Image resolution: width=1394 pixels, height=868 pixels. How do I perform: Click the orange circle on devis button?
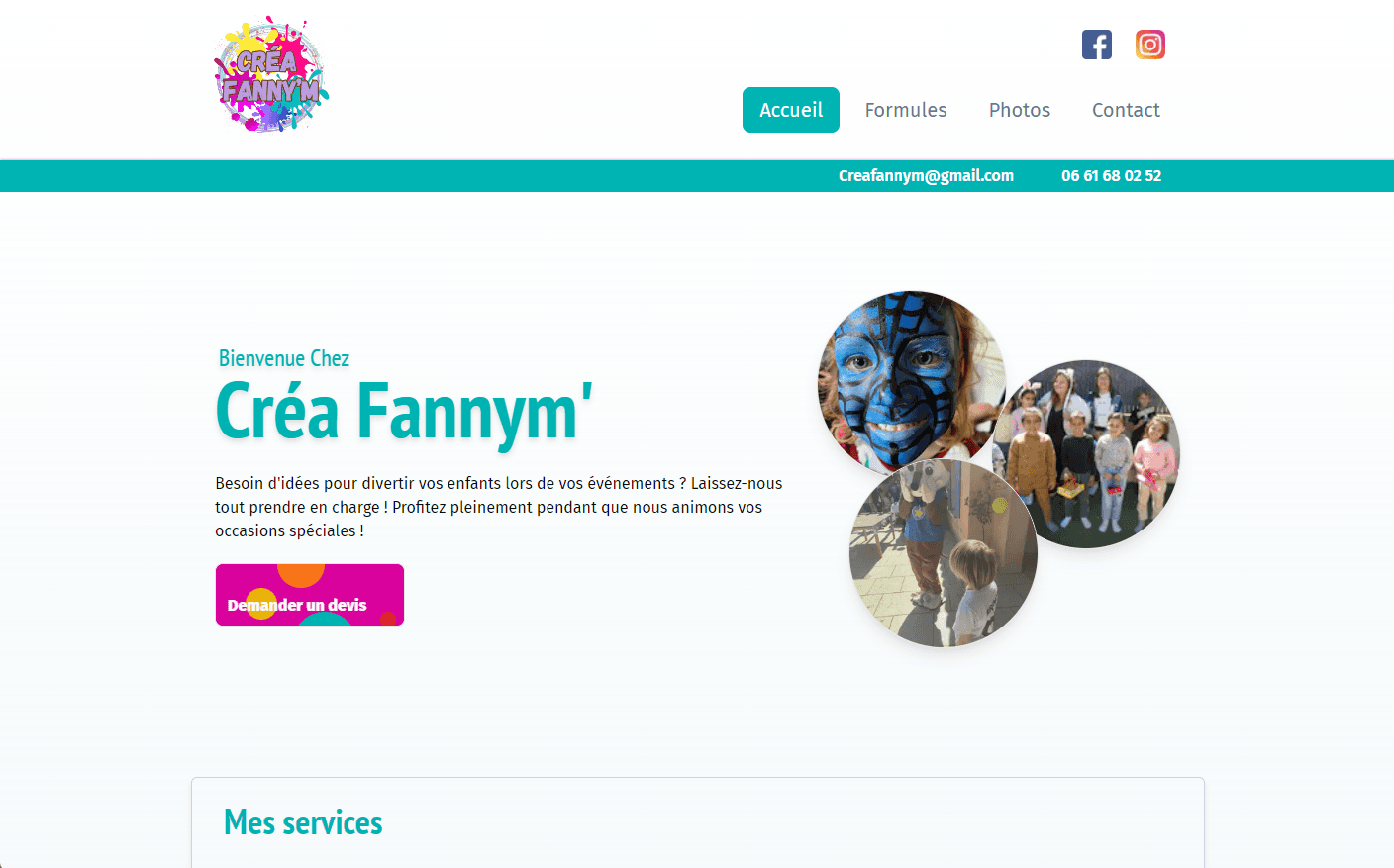(x=301, y=574)
